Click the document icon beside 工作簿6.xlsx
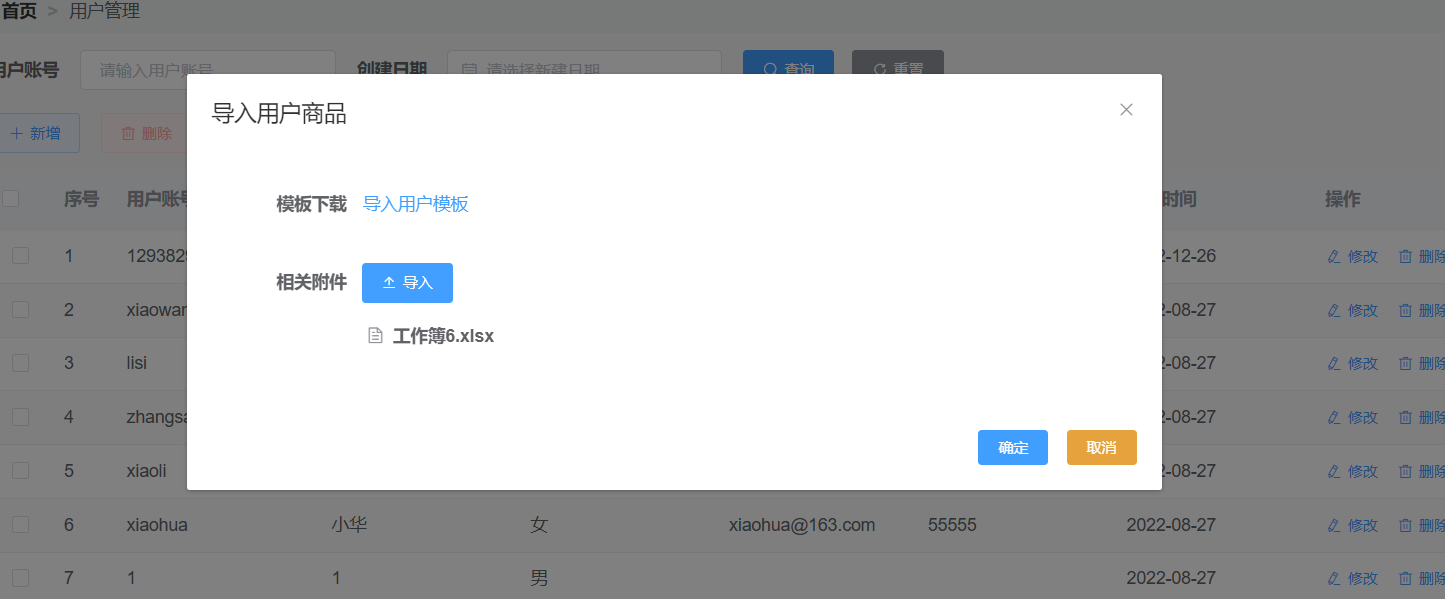1445x599 pixels. click(376, 336)
